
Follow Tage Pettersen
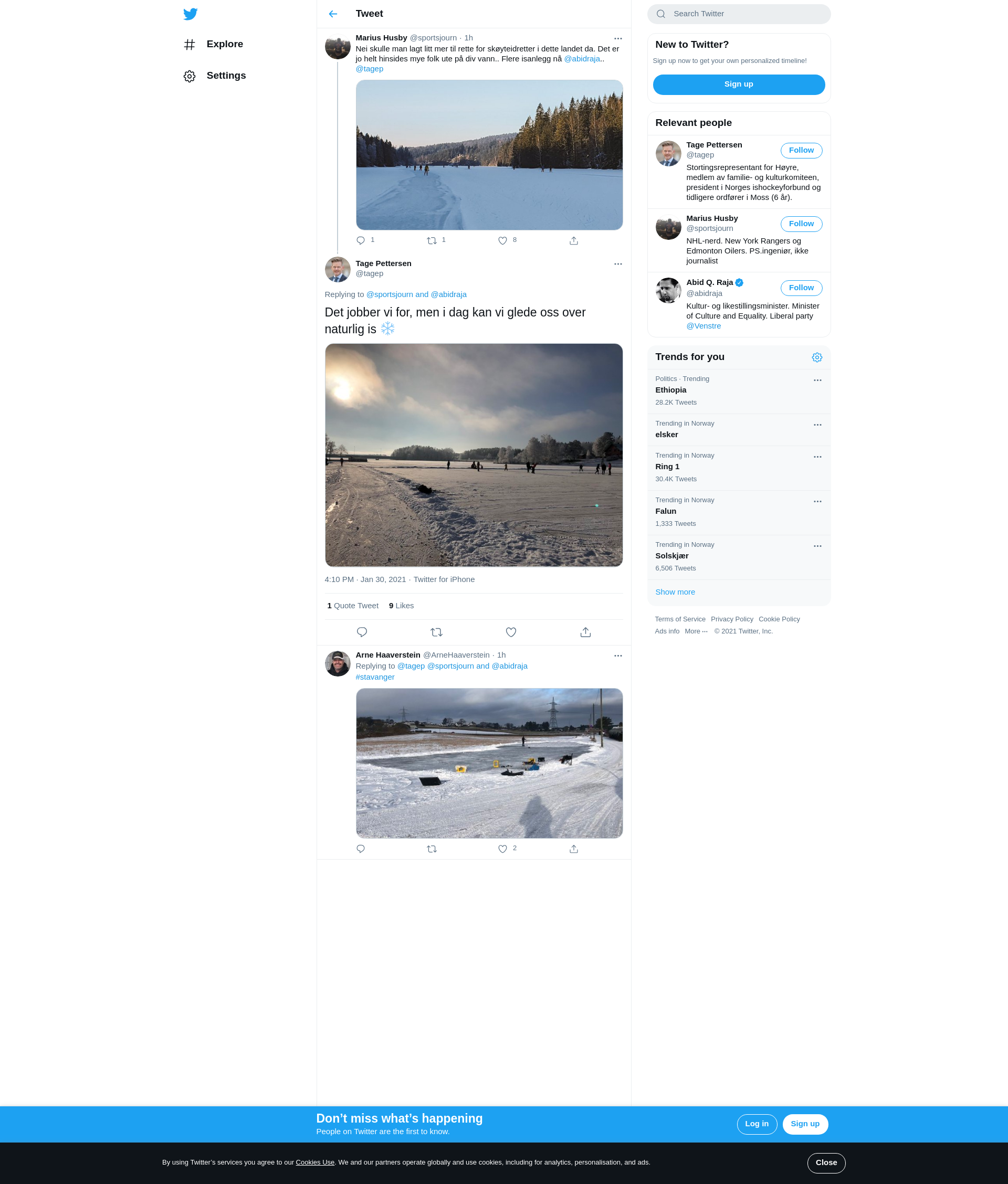(801, 150)
